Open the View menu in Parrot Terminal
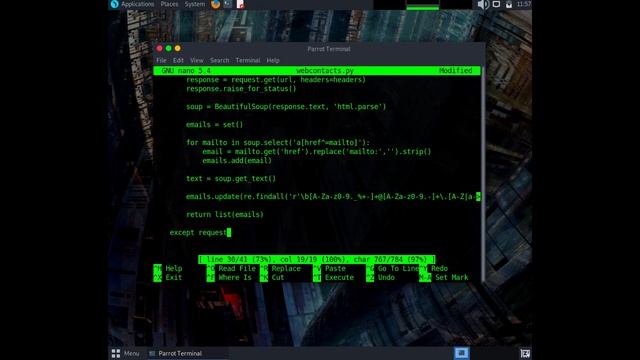 (x=196, y=60)
